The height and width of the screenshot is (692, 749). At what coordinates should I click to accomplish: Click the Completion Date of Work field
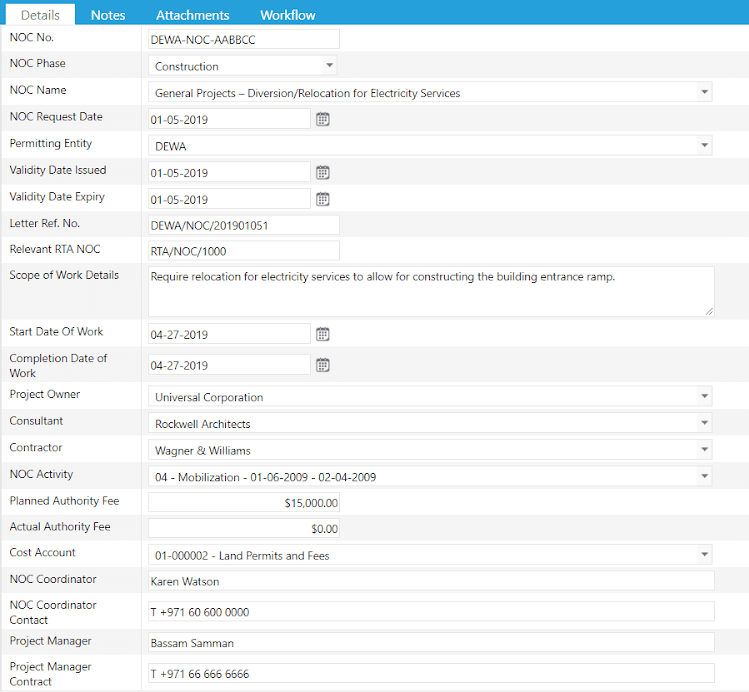(229, 365)
